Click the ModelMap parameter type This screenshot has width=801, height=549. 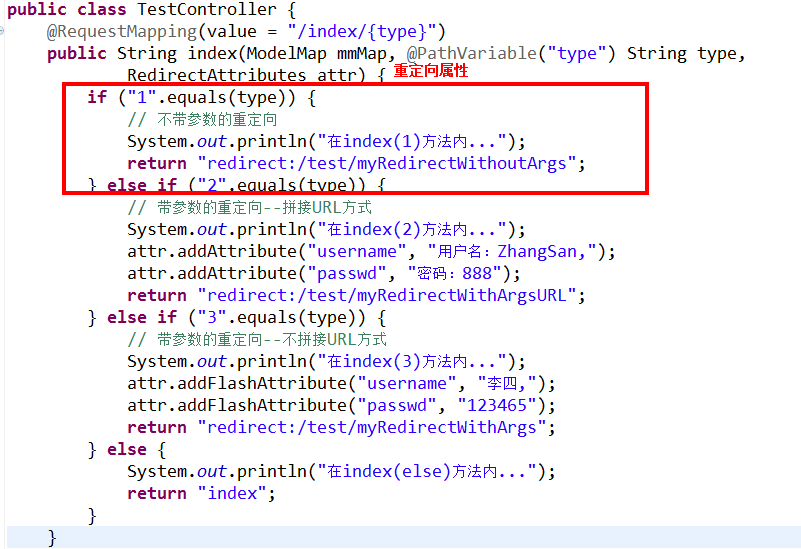(x=287, y=54)
